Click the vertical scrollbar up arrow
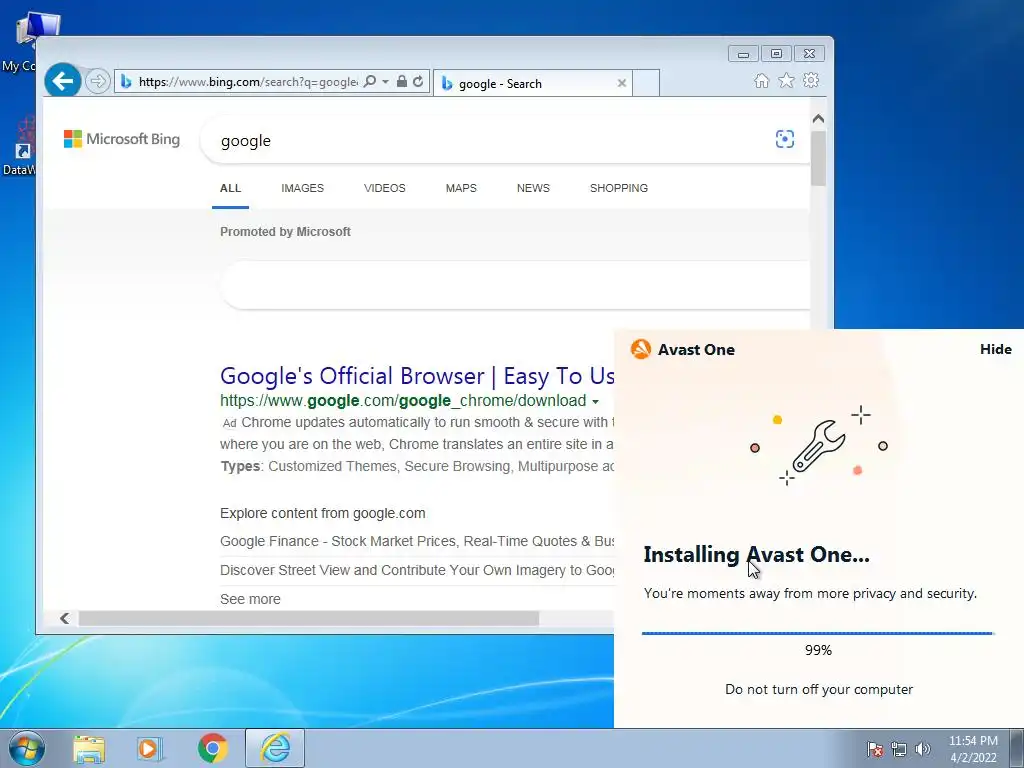Image resolution: width=1024 pixels, height=768 pixels. tap(818, 118)
